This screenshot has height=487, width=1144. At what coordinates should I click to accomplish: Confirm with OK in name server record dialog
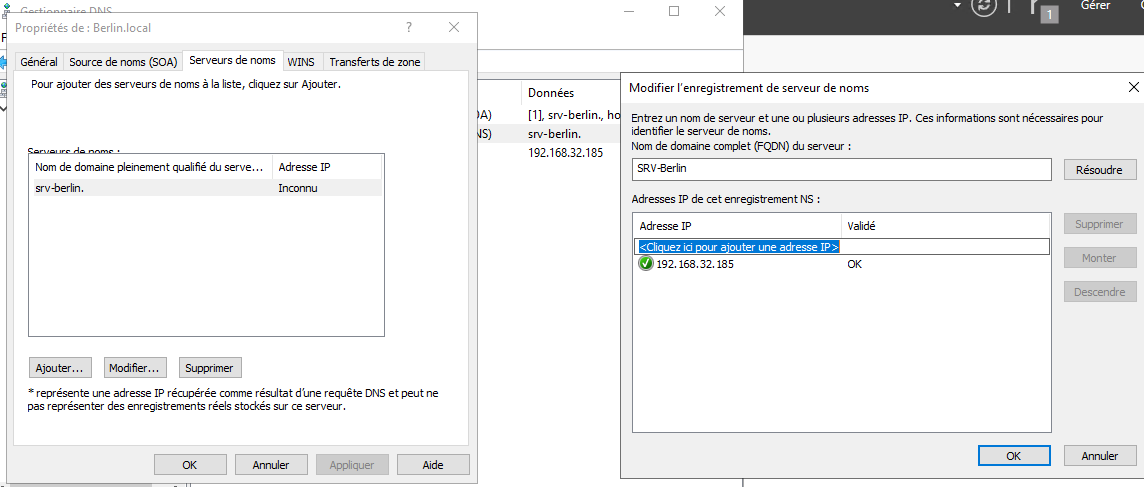tap(1013, 456)
